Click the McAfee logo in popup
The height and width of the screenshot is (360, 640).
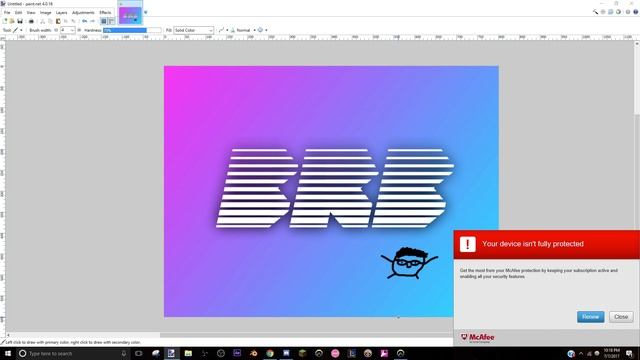tap(478, 338)
